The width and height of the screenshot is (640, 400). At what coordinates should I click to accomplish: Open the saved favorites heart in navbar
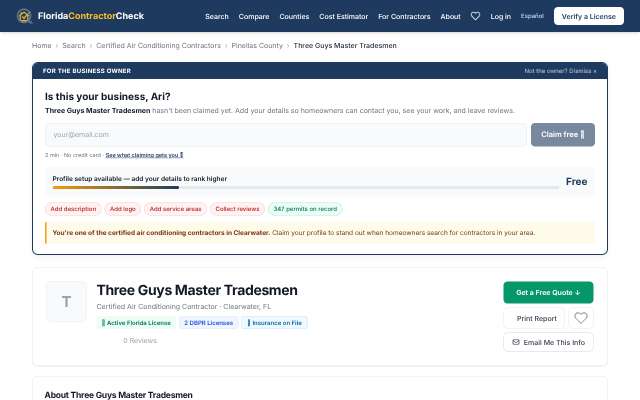pyautogui.click(x=475, y=16)
